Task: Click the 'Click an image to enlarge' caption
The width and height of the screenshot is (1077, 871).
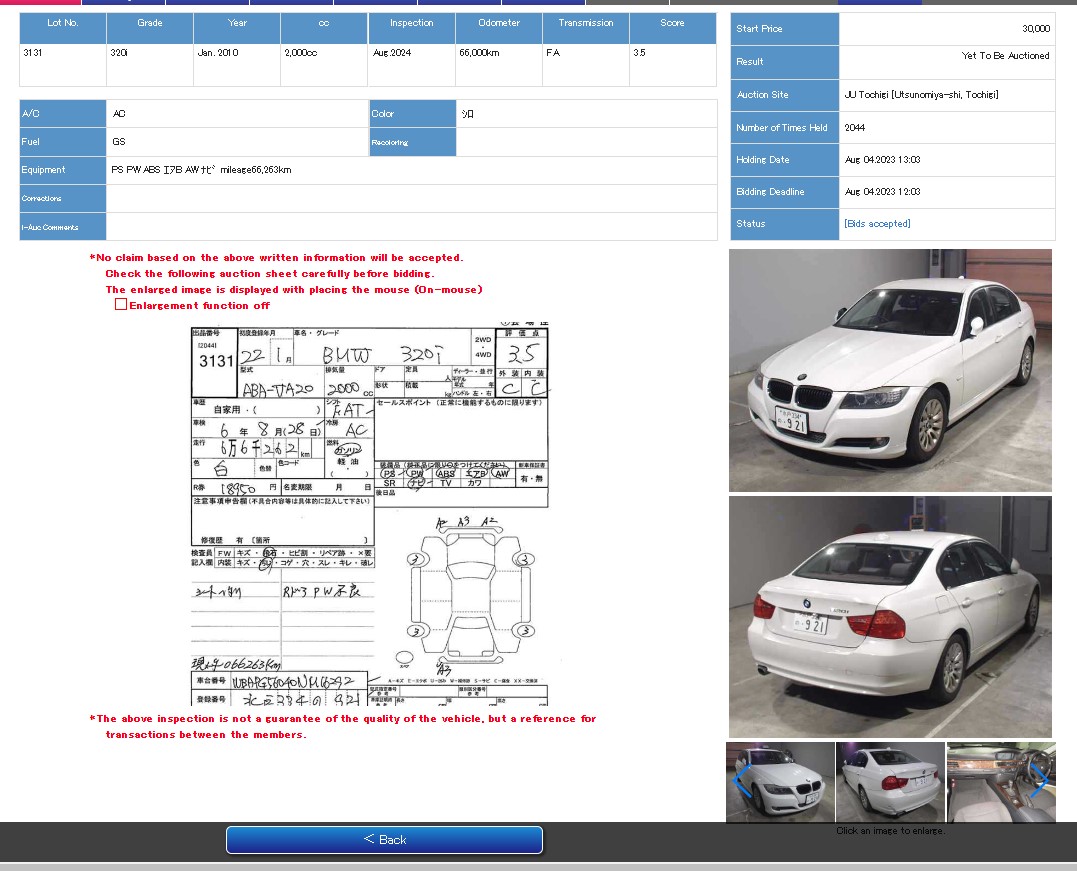Action: tap(891, 830)
